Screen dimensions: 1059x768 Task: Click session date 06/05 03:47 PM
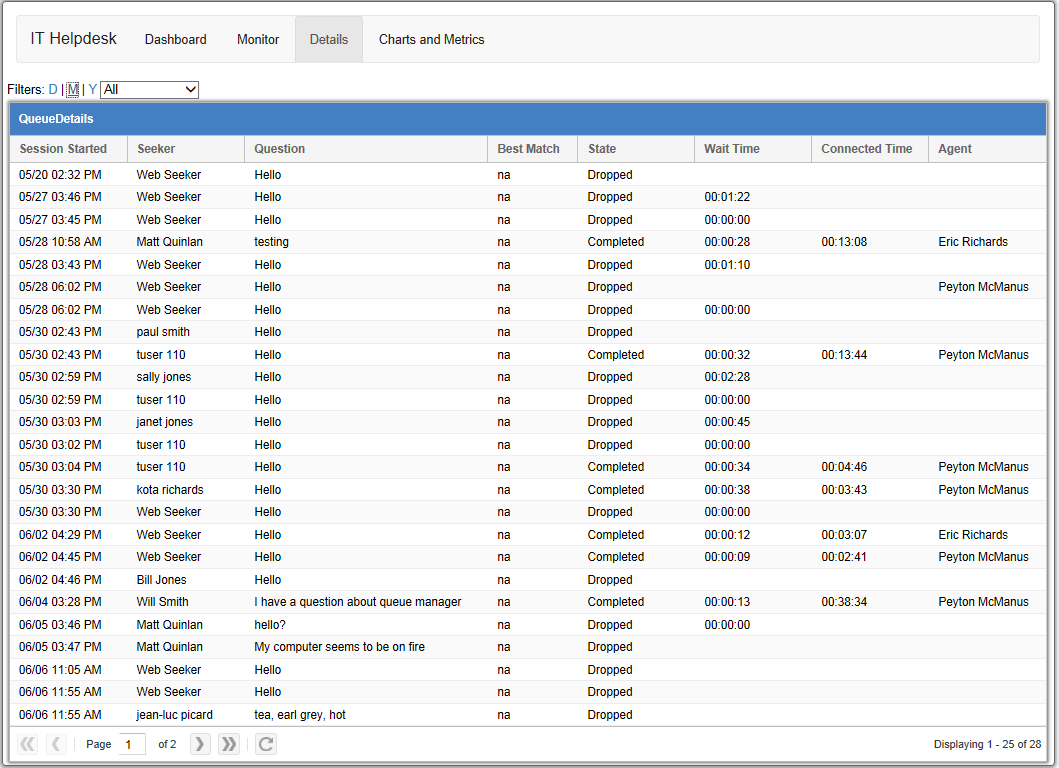(x=60, y=647)
